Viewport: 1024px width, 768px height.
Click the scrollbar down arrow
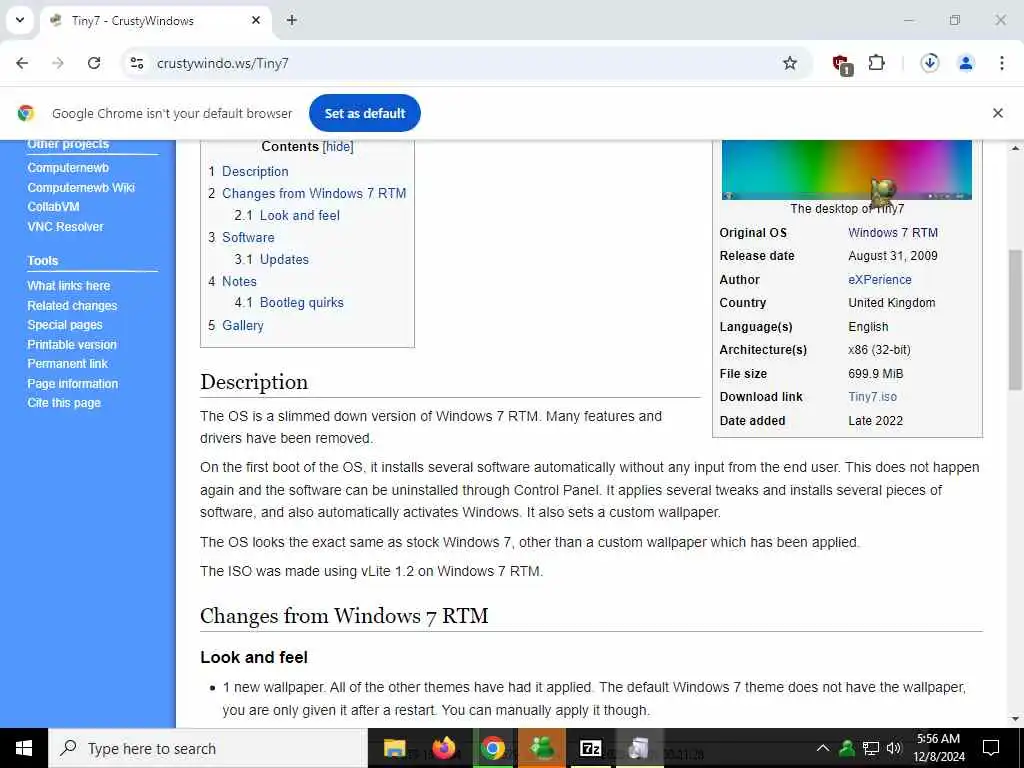1015,720
